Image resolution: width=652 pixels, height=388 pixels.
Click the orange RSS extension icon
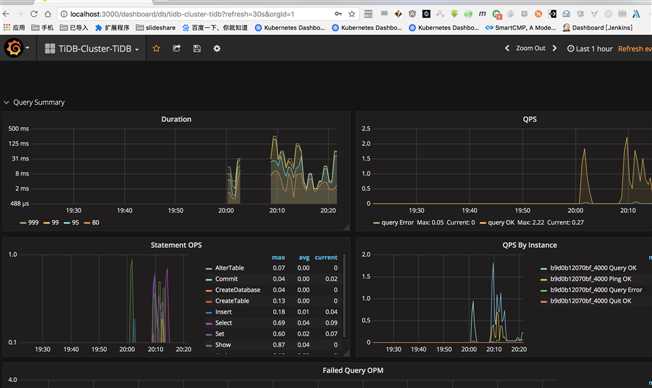pos(538,14)
